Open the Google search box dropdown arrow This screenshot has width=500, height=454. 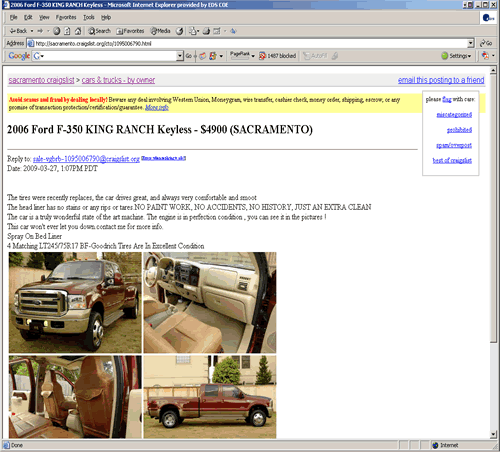[x=180, y=56]
